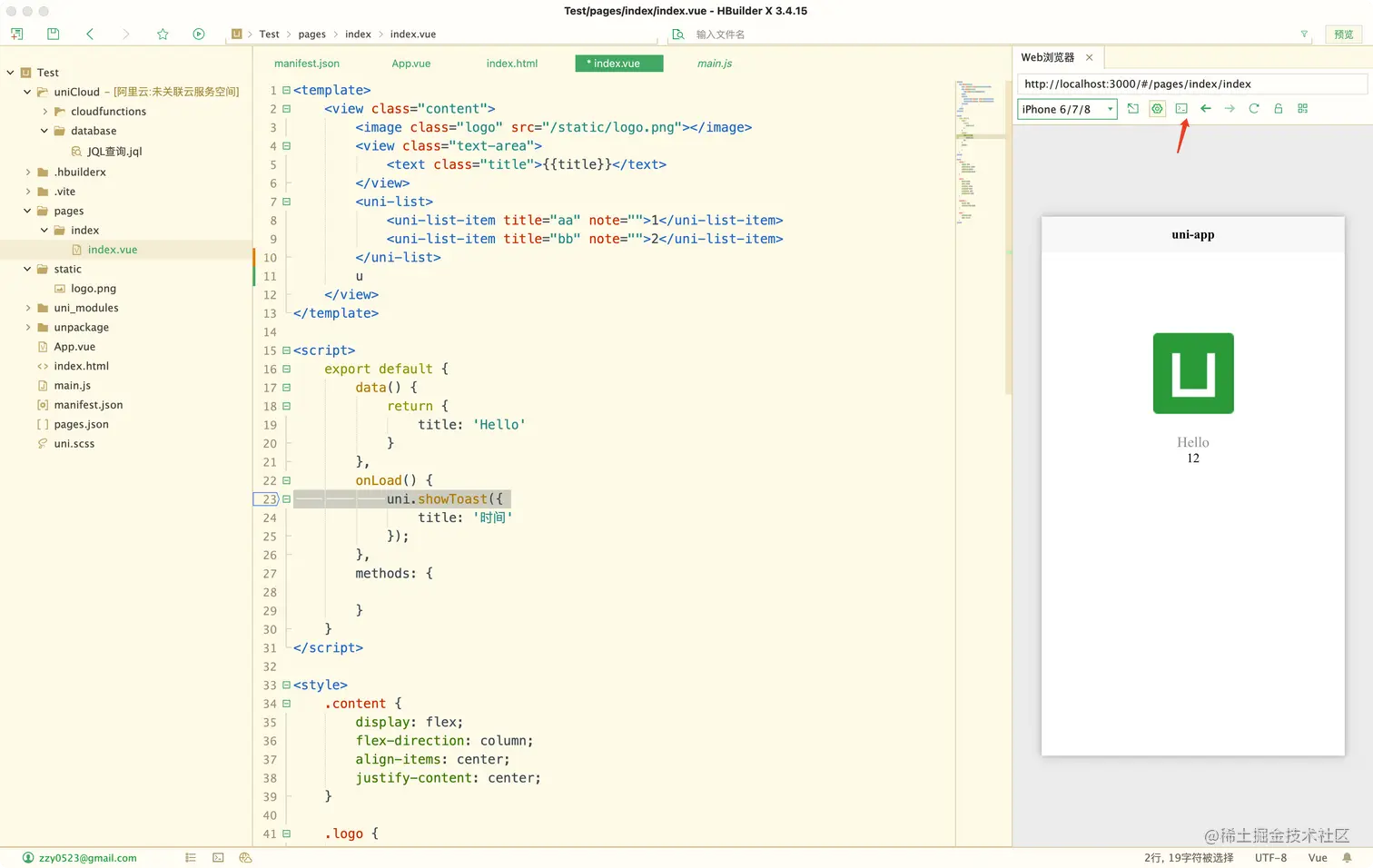Switch to the manifest.json tab
1373x868 pixels.
coord(307,64)
